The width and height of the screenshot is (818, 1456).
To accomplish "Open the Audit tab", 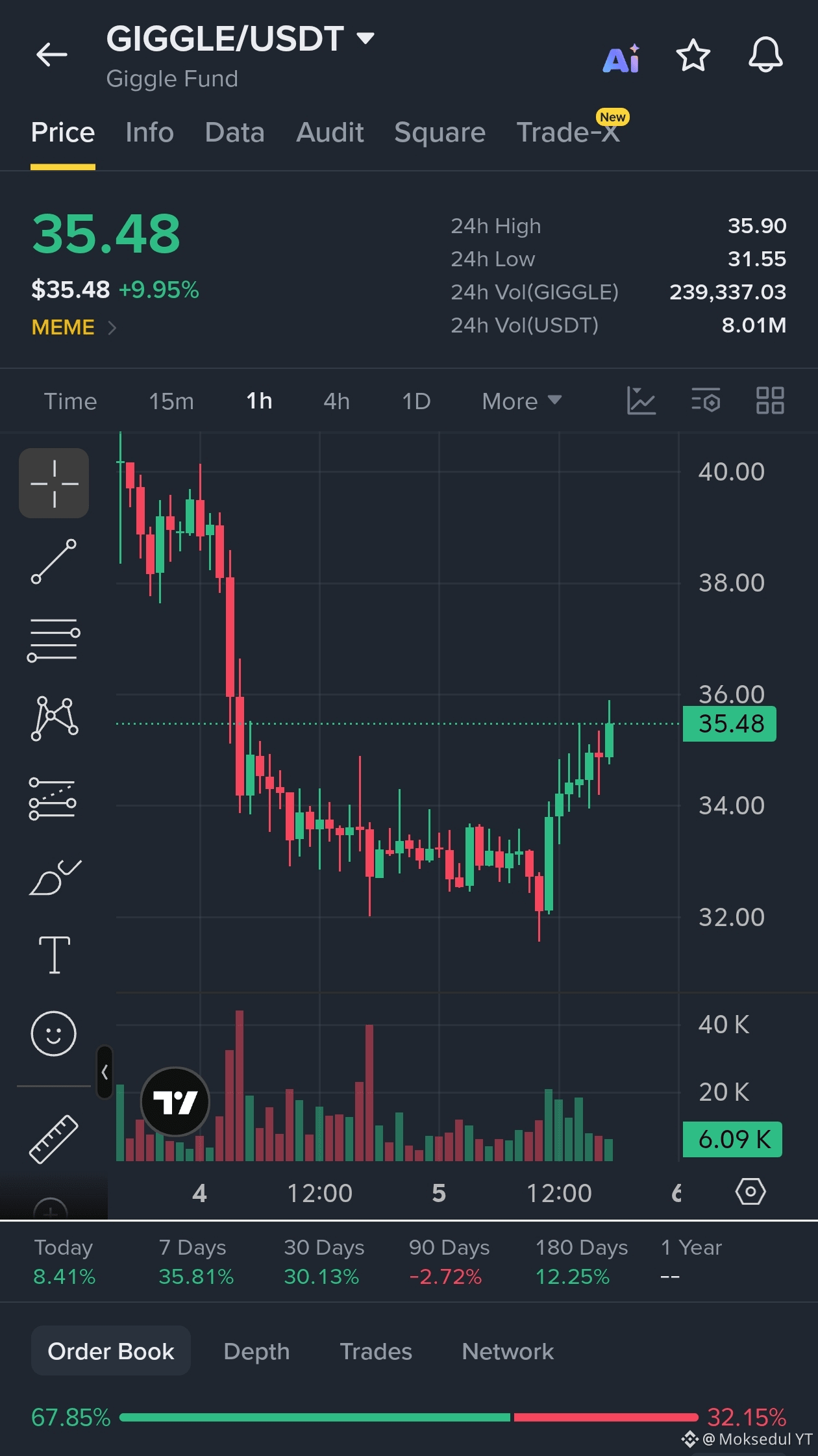I will coord(330,132).
